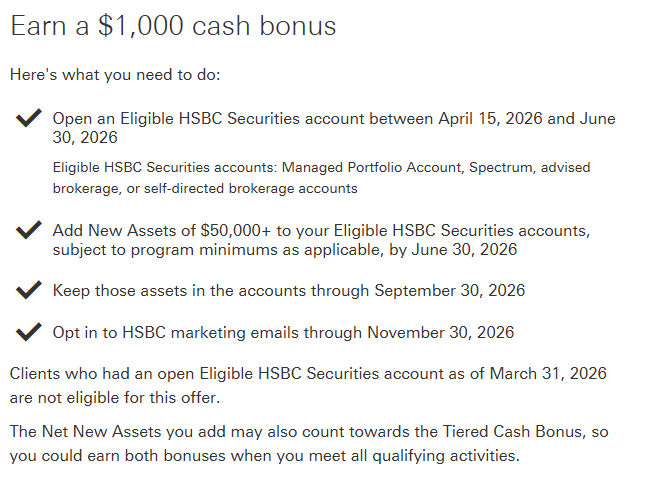Click the checkmark beside Keep those assets
The width and height of the screenshot is (663, 488).
tap(28, 291)
